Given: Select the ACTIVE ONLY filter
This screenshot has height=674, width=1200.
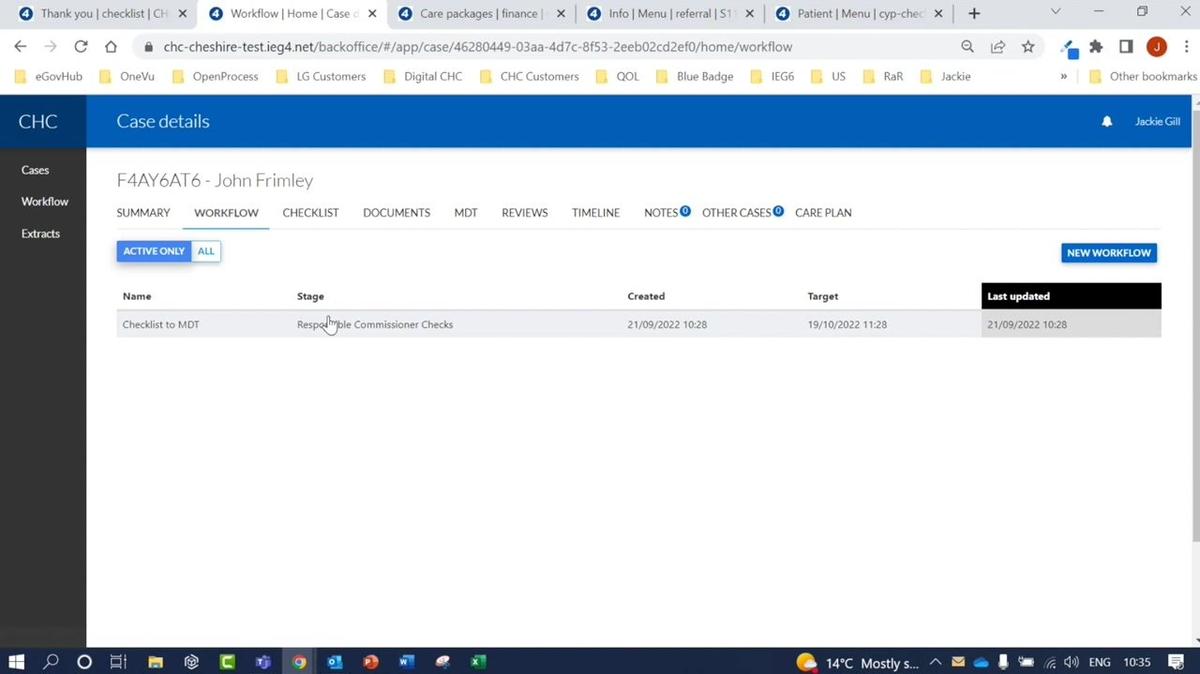Looking at the screenshot, I should click(153, 251).
